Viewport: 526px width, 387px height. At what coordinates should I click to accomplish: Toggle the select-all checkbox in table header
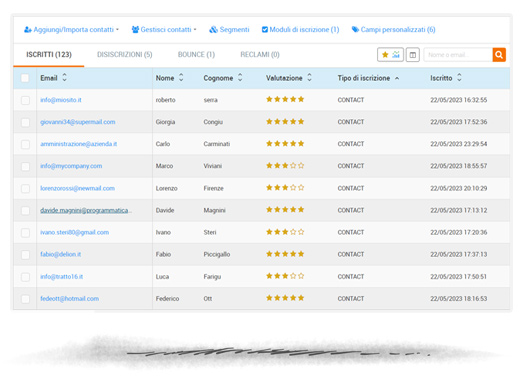[25, 78]
